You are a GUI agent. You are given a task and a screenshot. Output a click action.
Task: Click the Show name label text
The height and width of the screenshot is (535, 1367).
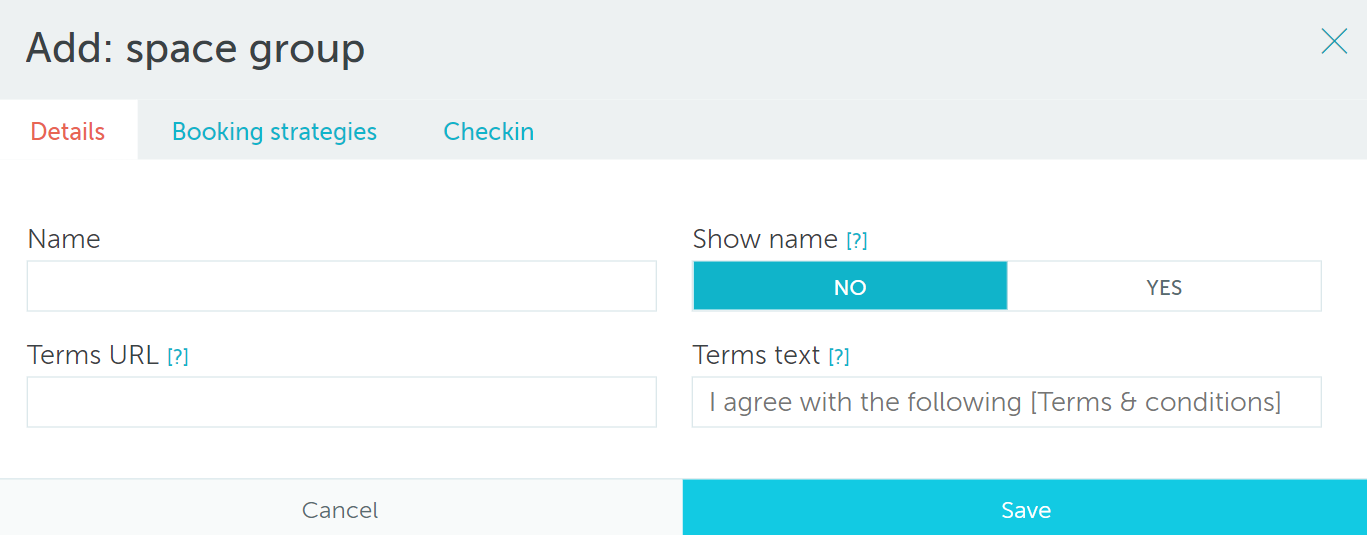[x=765, y=240]
